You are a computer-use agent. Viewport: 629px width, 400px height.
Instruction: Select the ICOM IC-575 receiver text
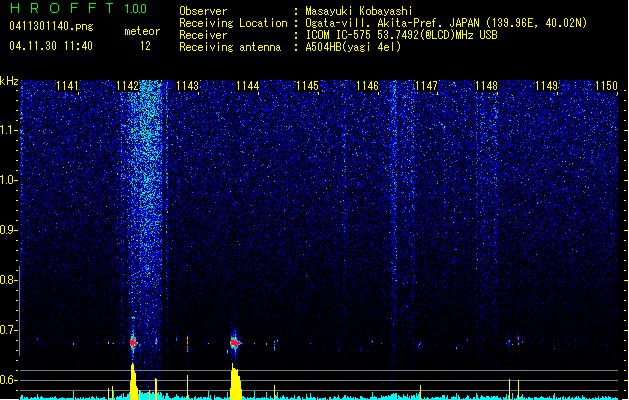[401, 35]
